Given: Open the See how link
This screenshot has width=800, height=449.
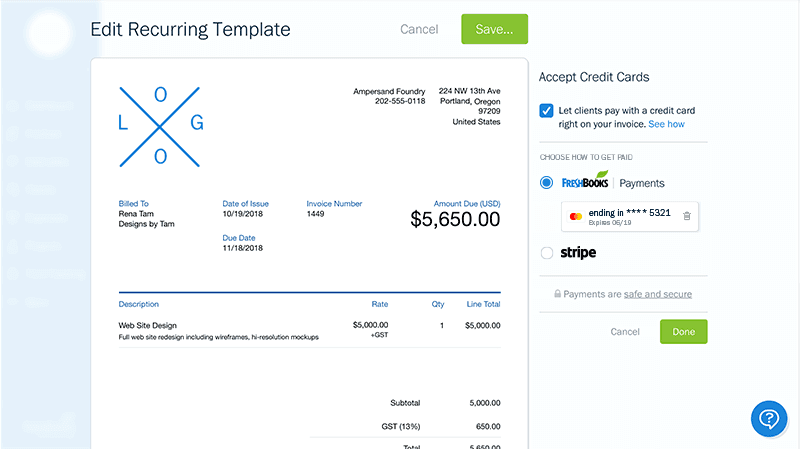Looking at the screenshot, I should 666,124.
